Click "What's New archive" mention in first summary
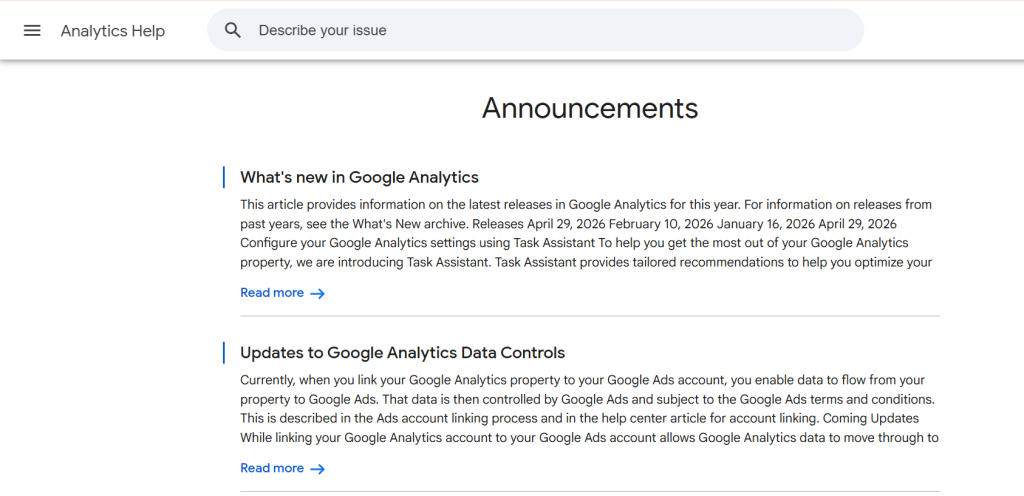 (409, 224)
